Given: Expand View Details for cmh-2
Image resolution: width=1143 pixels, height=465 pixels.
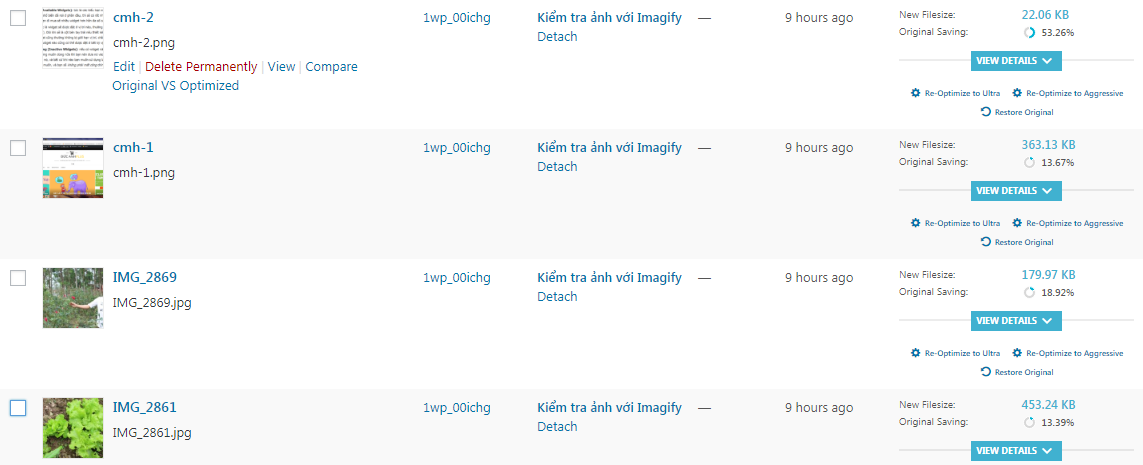Looking at the screenshot, I should pos(1015,61).
